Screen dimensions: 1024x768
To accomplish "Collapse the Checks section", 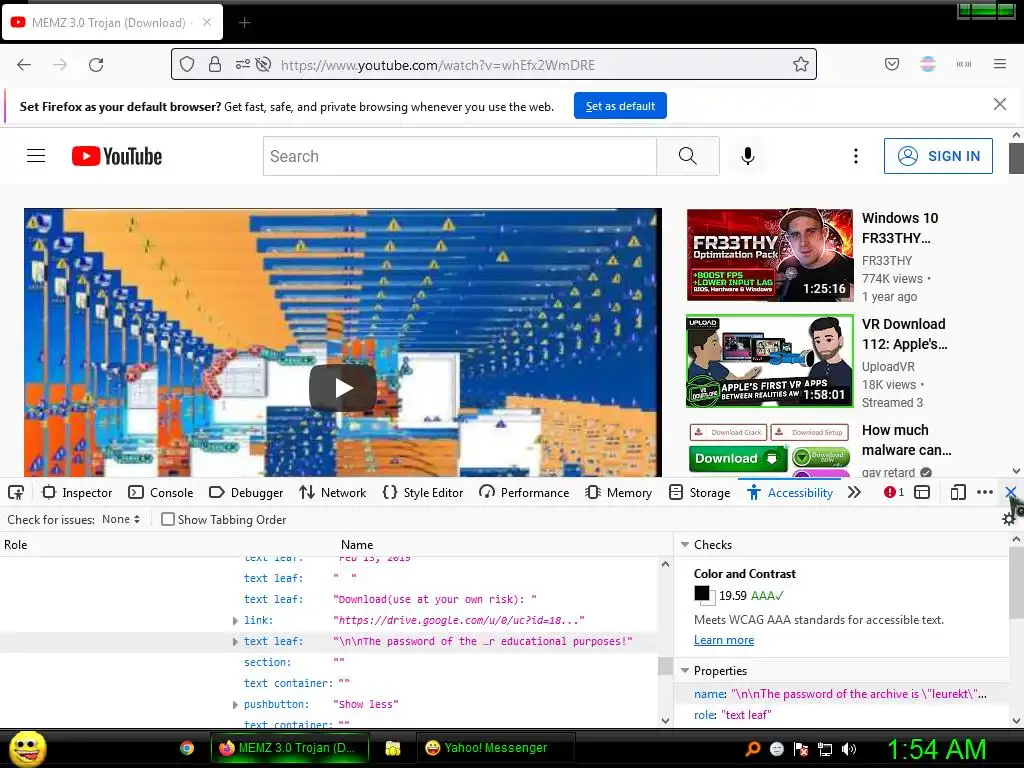I will coord(685,545).
